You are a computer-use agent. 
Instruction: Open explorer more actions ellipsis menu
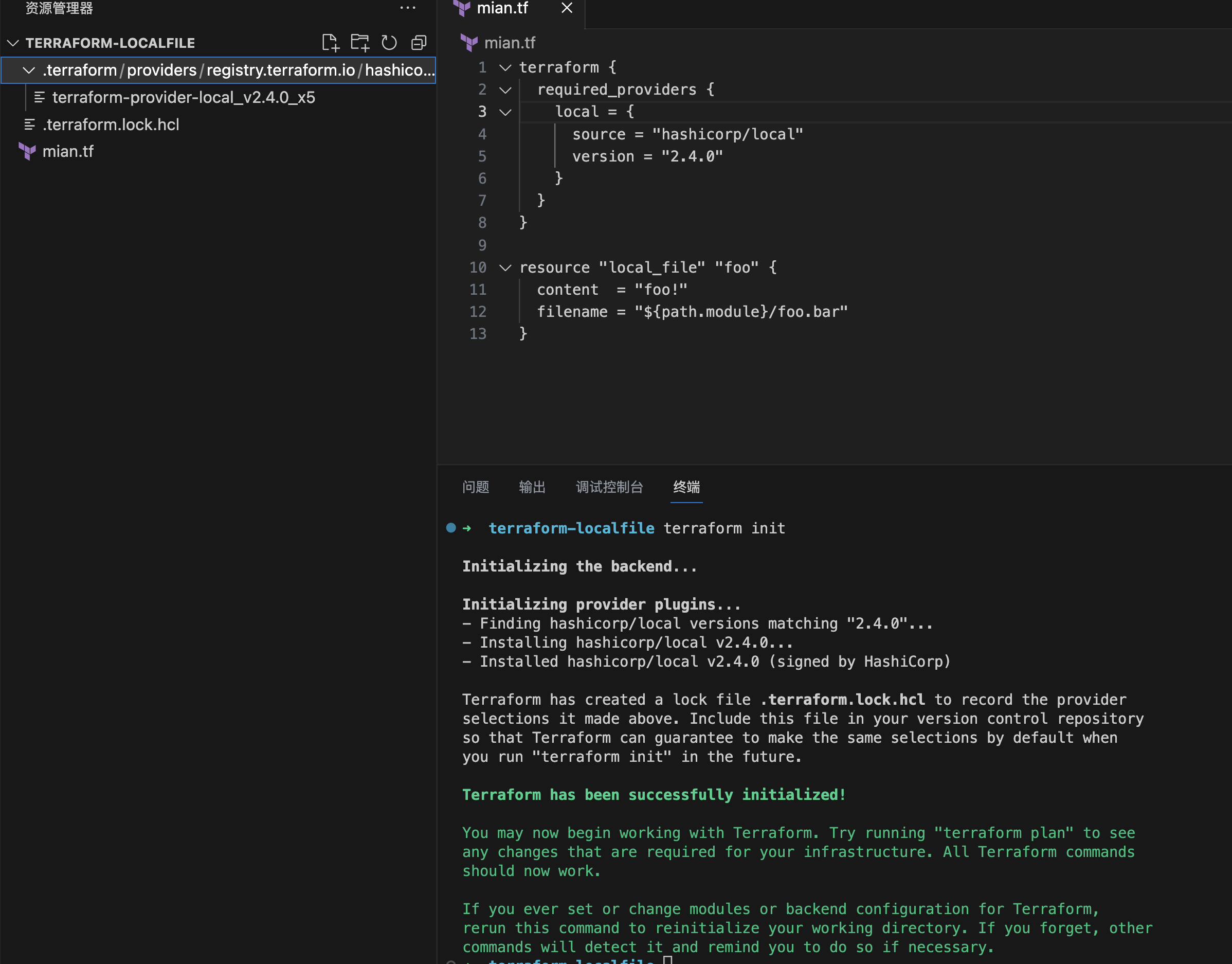click(x=407, y=8)
